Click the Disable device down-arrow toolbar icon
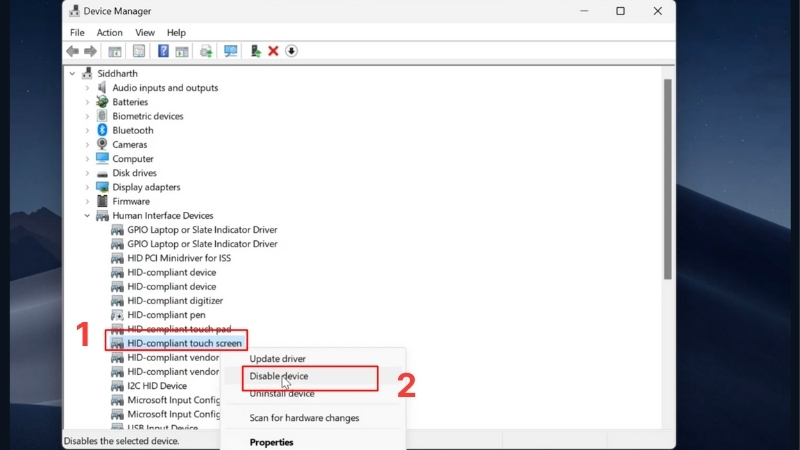800x450 pixels. point(291,51)
